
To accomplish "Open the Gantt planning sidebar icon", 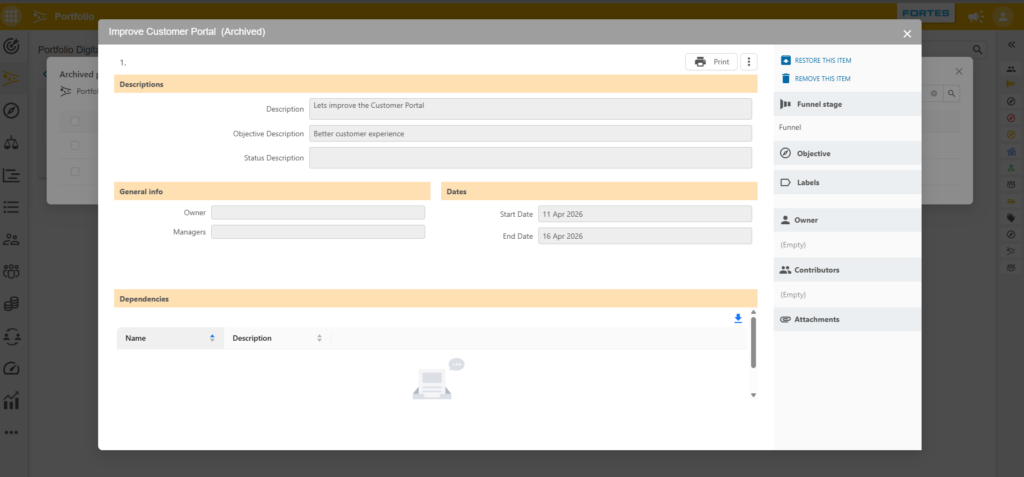I will click(x=11, y=175).
